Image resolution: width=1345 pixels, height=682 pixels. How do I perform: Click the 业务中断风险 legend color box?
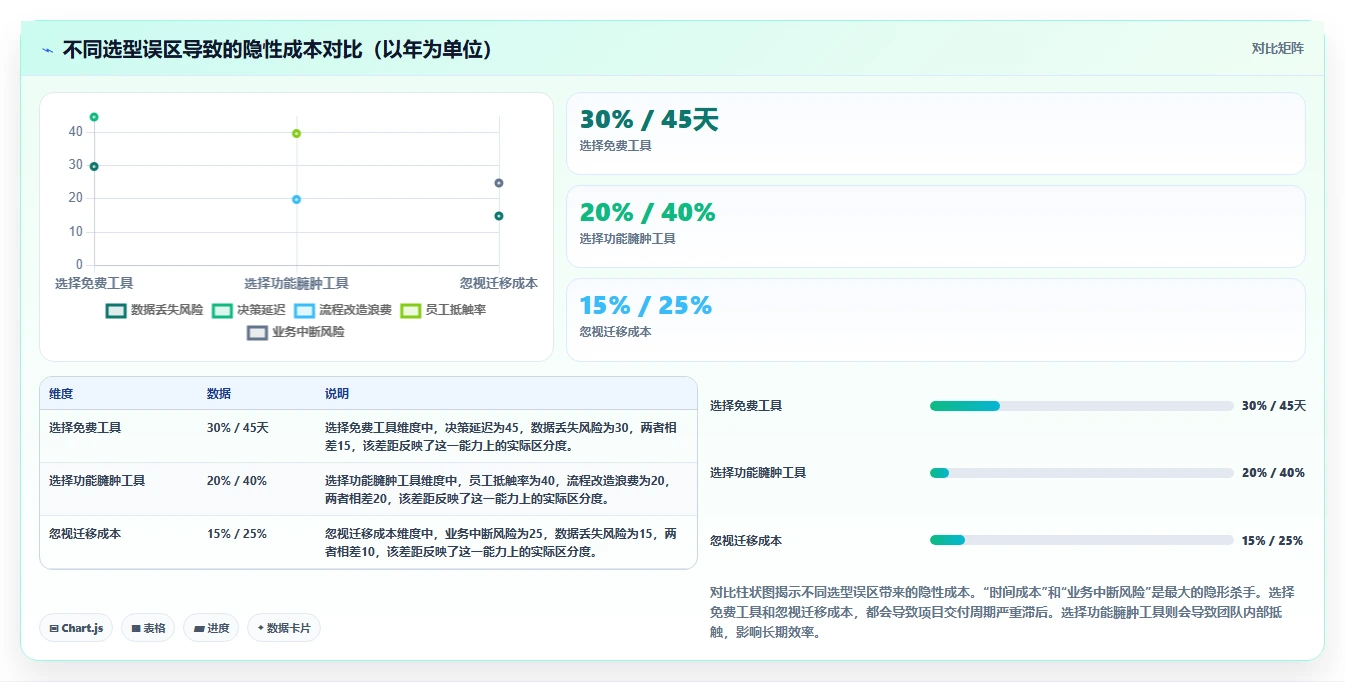pyautogui.click(x=257, y=333)
